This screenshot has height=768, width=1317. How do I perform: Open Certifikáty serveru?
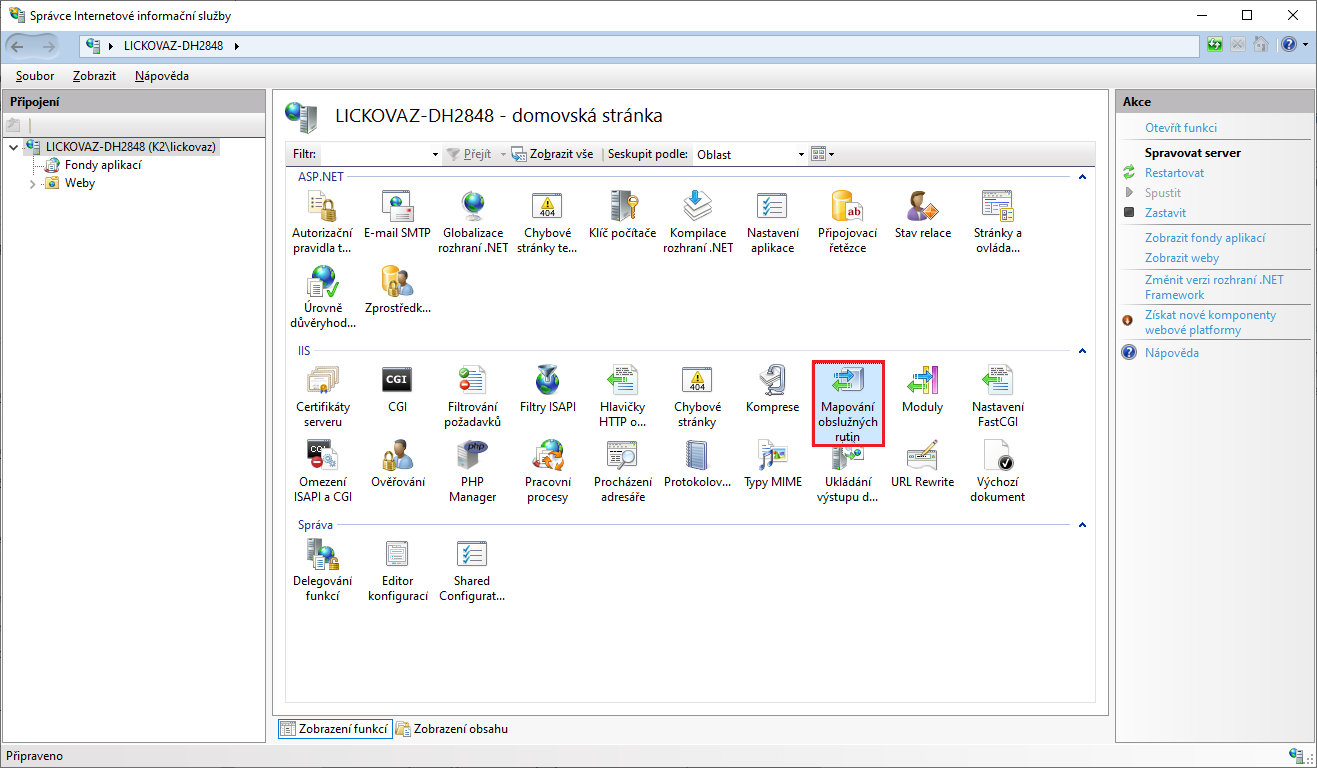pos(323,396)
